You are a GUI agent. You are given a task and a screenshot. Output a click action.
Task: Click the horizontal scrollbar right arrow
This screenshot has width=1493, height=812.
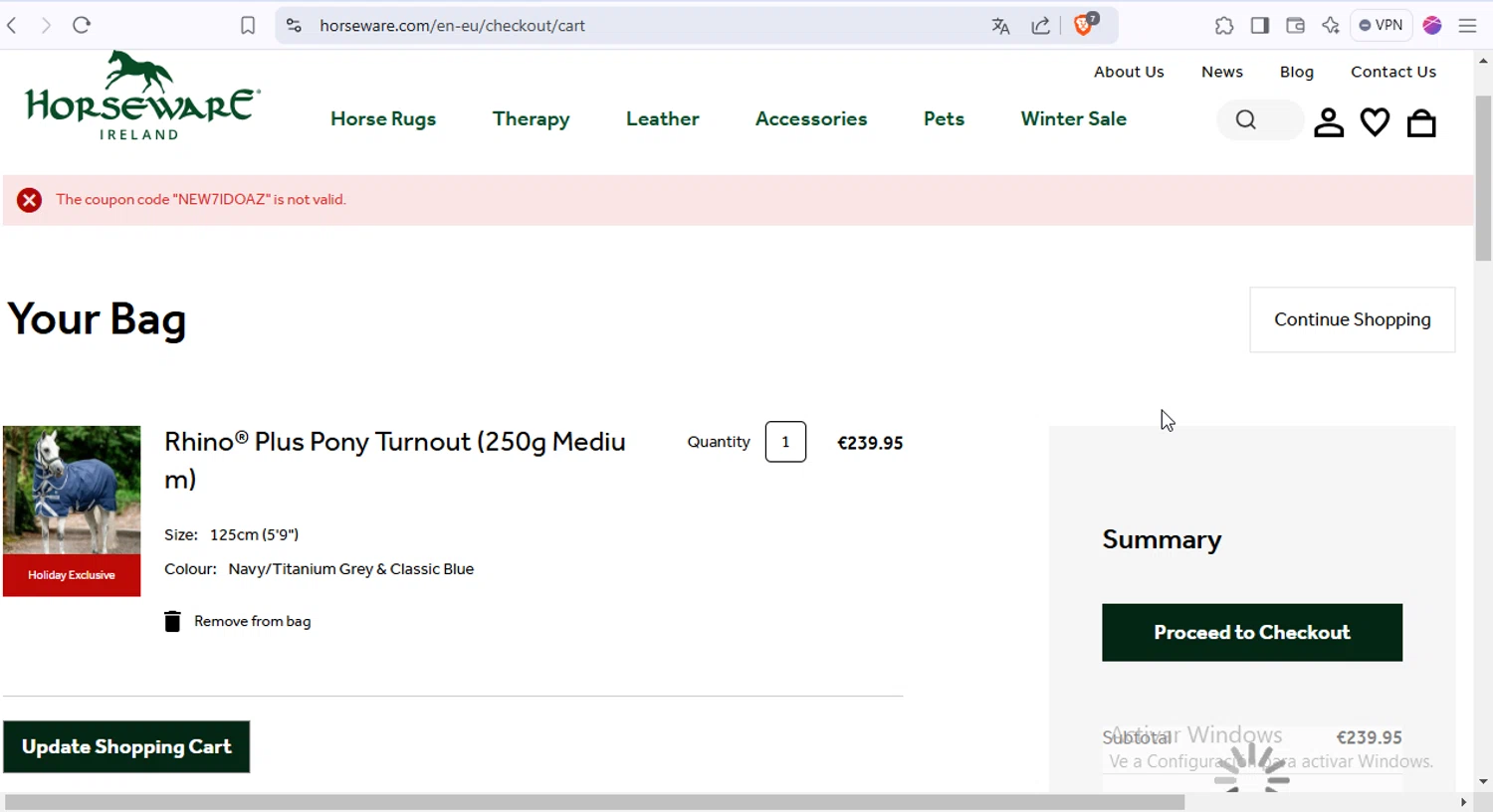1463,802
